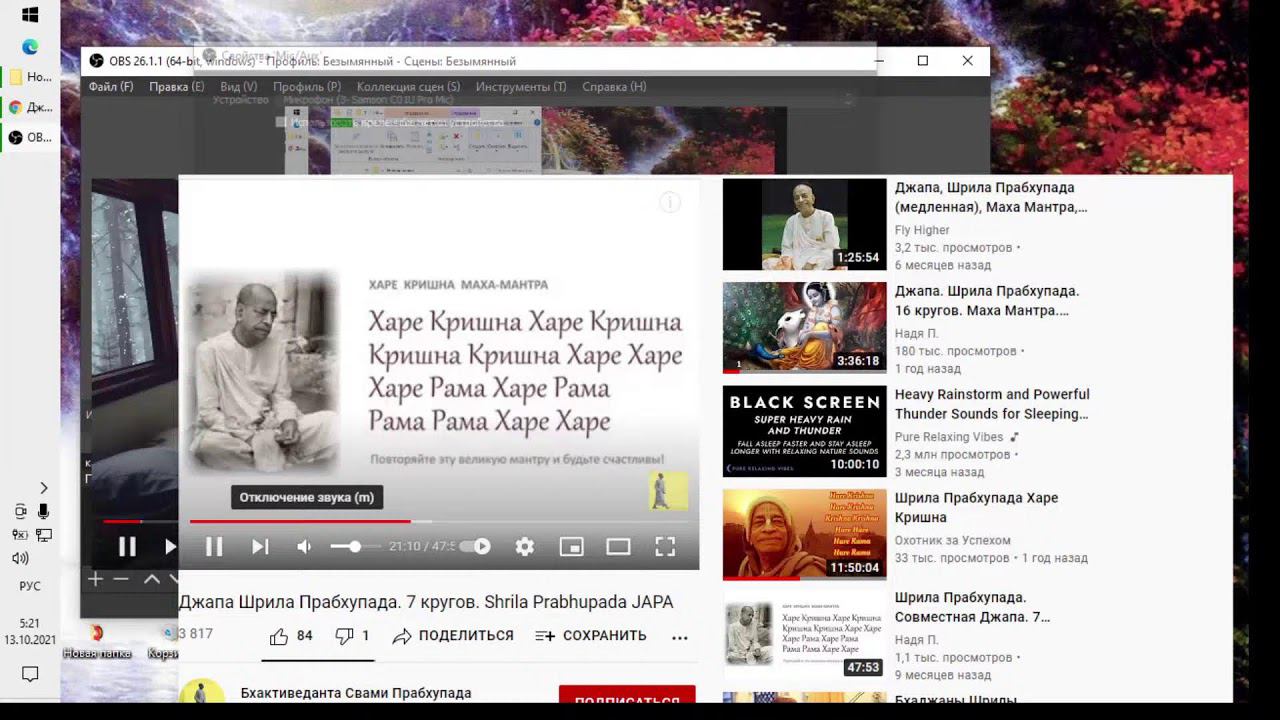1280x720 pixels.
Task: Dislike the video
Action: pyautogui.click(x=352, y=636)
